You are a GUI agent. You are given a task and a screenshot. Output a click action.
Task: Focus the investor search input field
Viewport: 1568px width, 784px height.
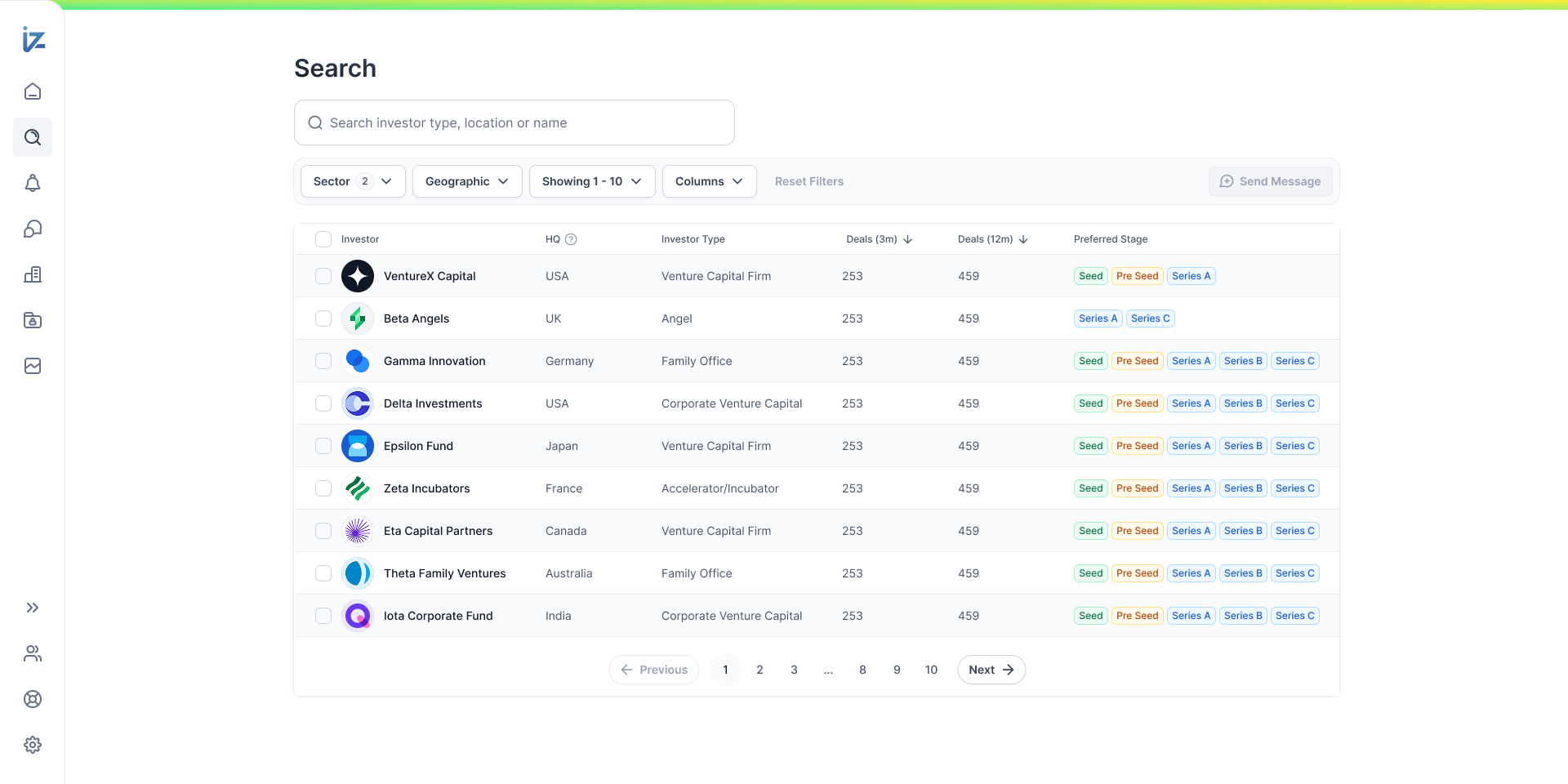point(523,122)
